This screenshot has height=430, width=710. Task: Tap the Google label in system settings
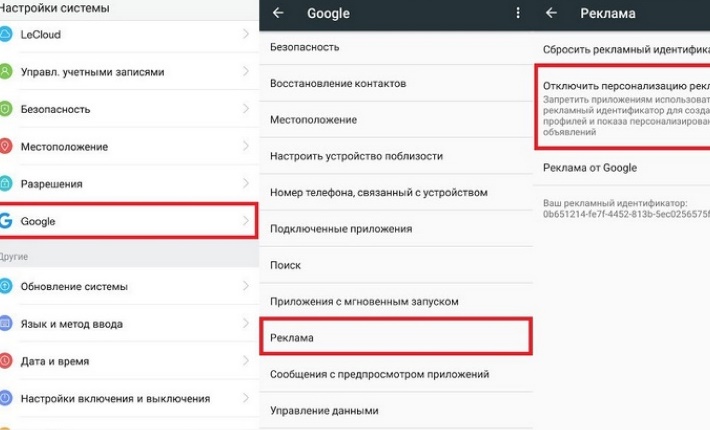38,221
